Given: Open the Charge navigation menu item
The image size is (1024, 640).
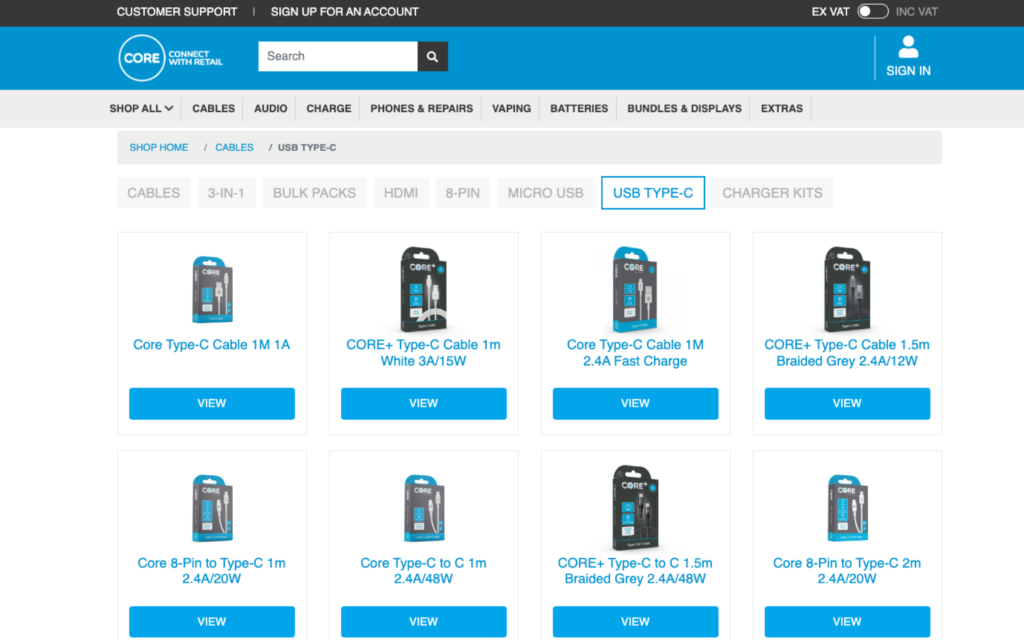Looking at the screenshot, I should click(328, 108).
